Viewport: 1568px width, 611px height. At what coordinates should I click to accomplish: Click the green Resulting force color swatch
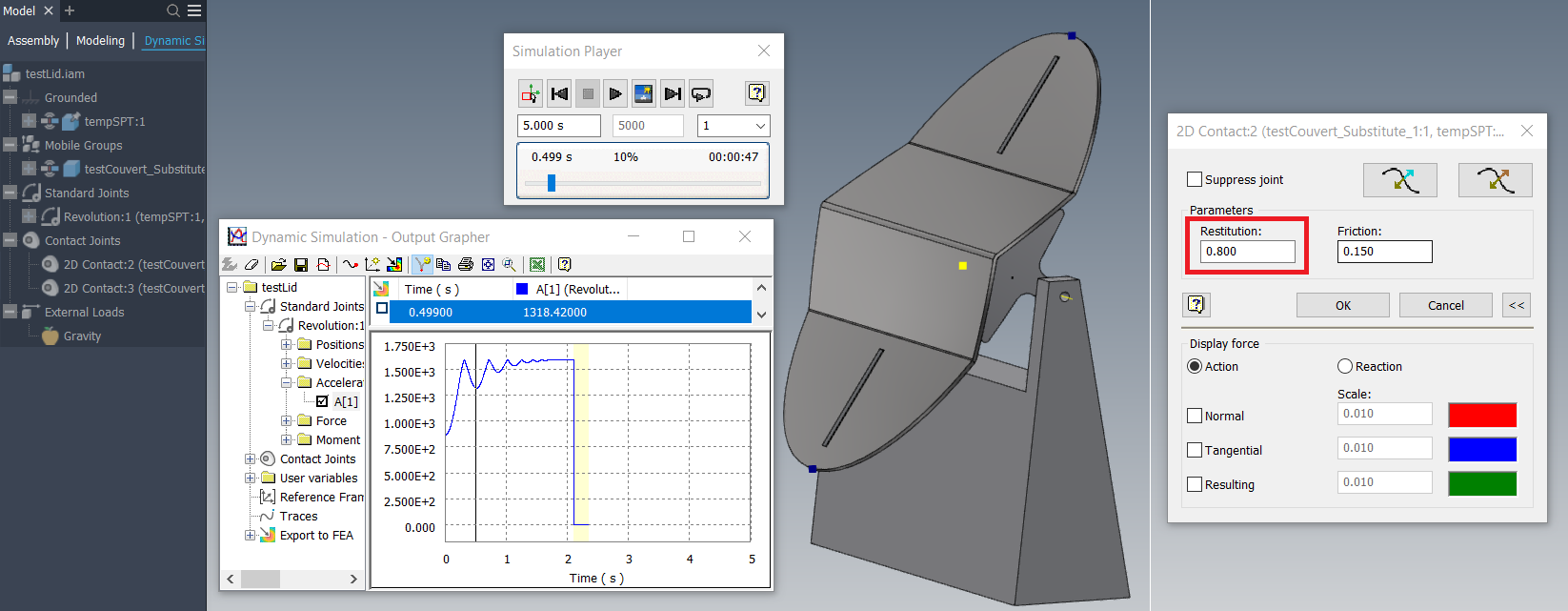point(1482,483)
